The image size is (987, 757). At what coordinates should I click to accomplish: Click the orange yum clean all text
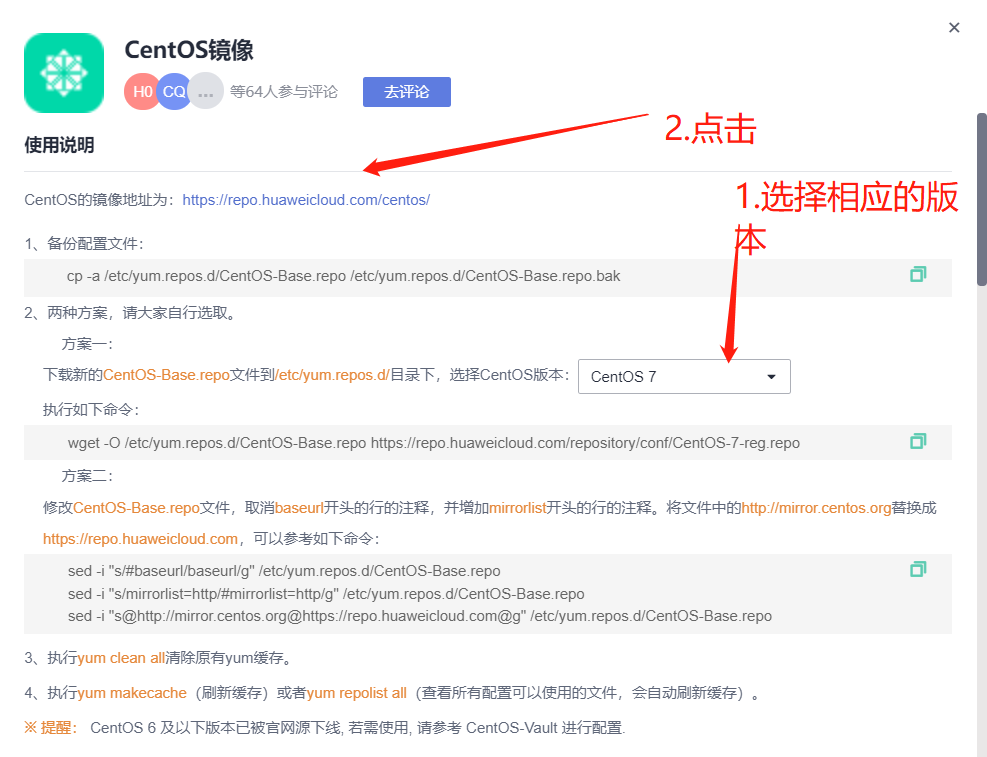click(x=121, y=658)
